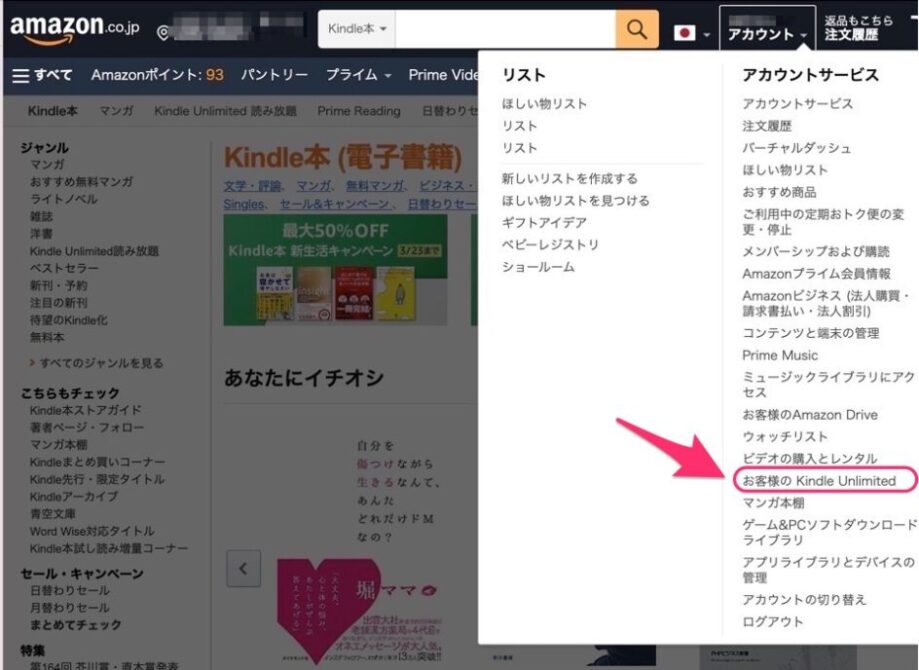Select ほしい物リスト under リスト heading
The image size is (919, 670).
544,104
